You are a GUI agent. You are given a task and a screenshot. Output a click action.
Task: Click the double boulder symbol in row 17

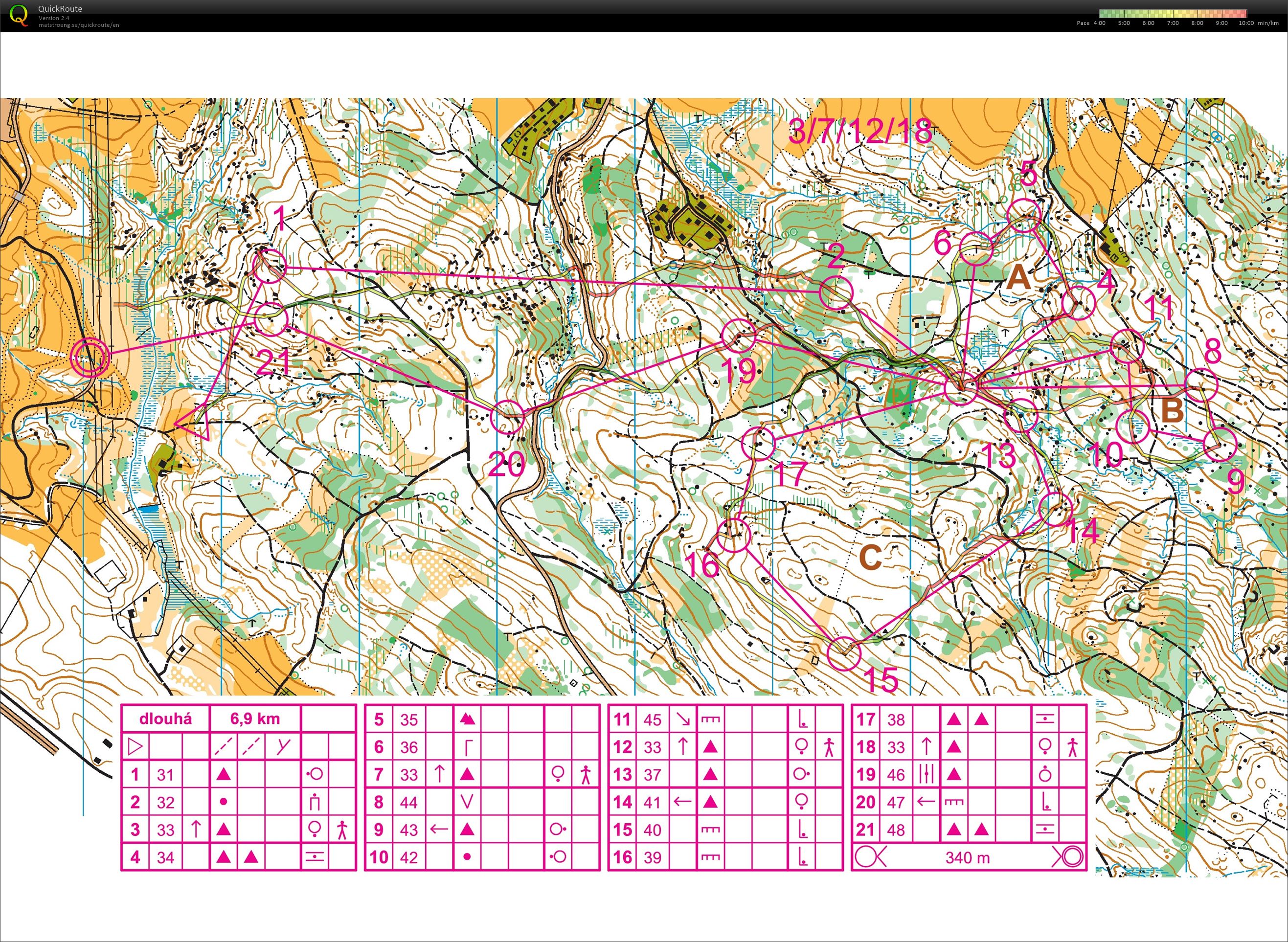pos(968,719)
